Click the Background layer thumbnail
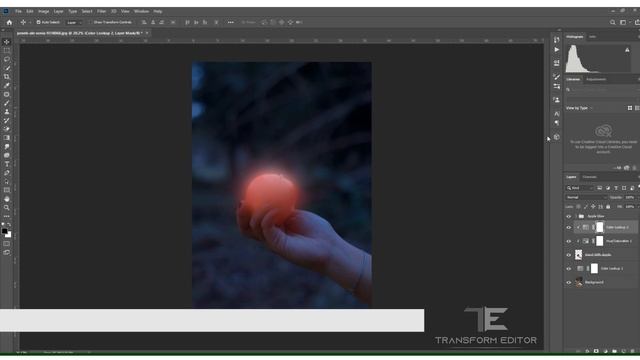 (578, 282)
